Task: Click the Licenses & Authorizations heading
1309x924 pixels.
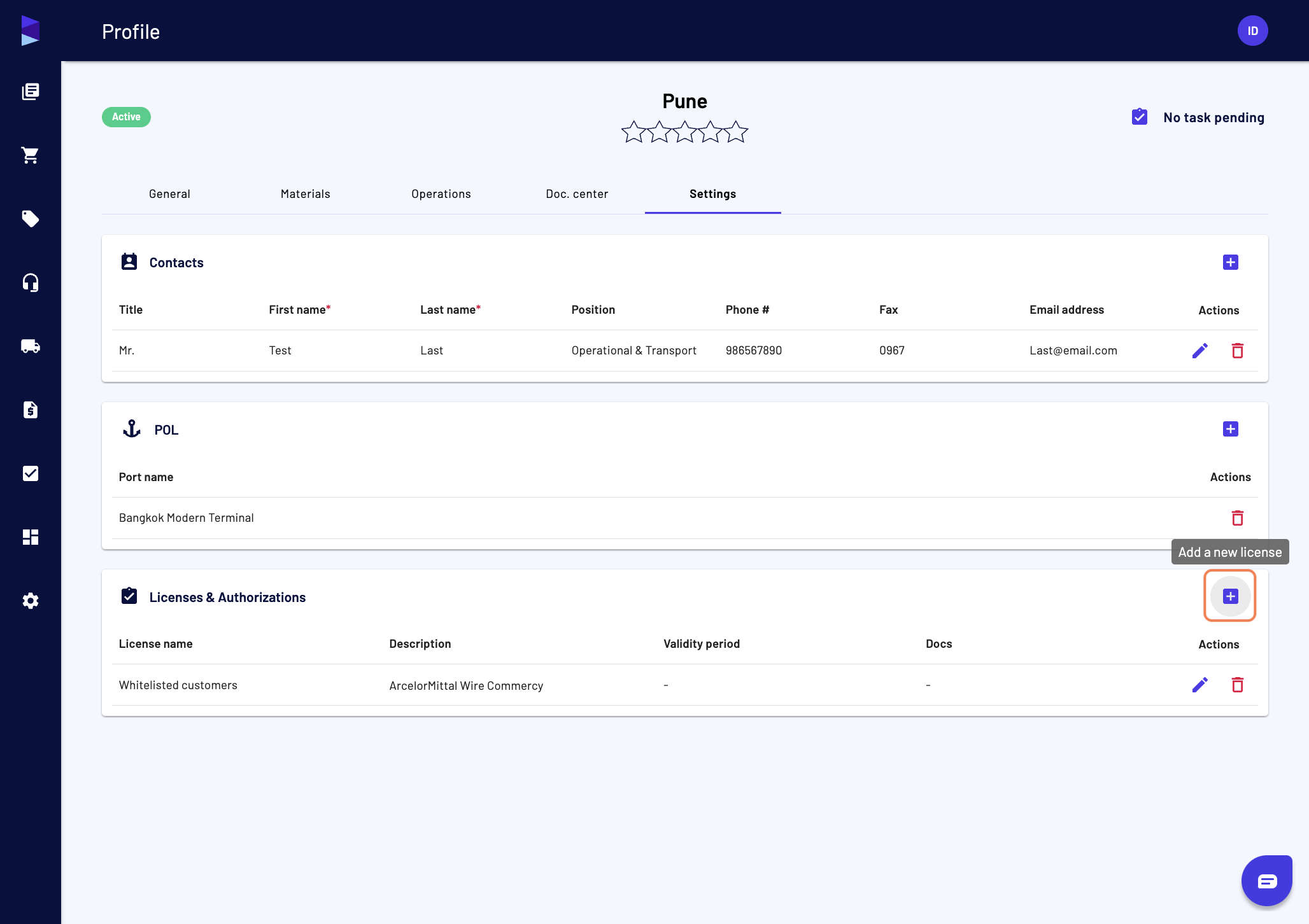Action: click(x=227, y=597)
